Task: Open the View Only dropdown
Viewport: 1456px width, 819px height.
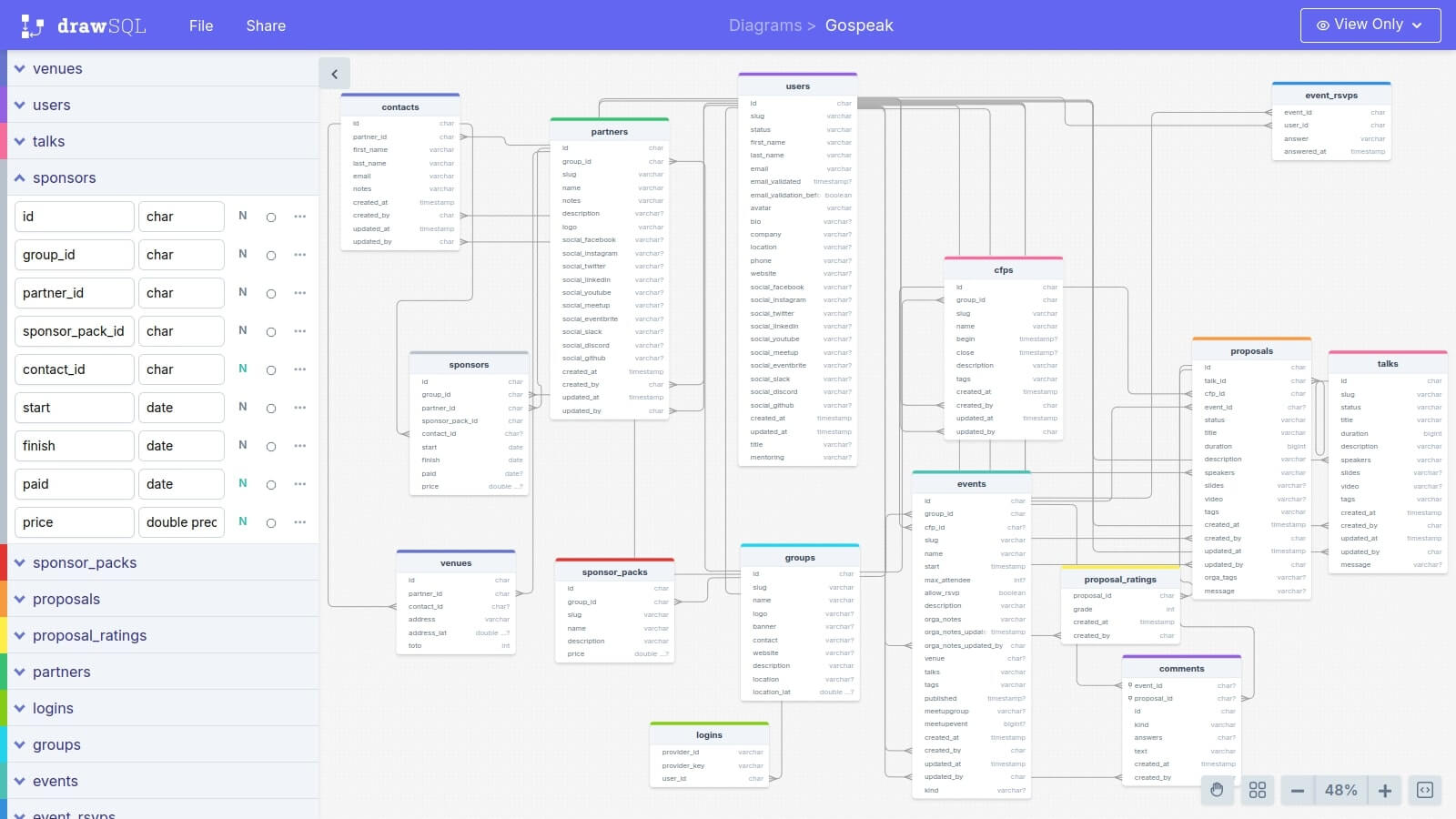Action: [1419, 25]
